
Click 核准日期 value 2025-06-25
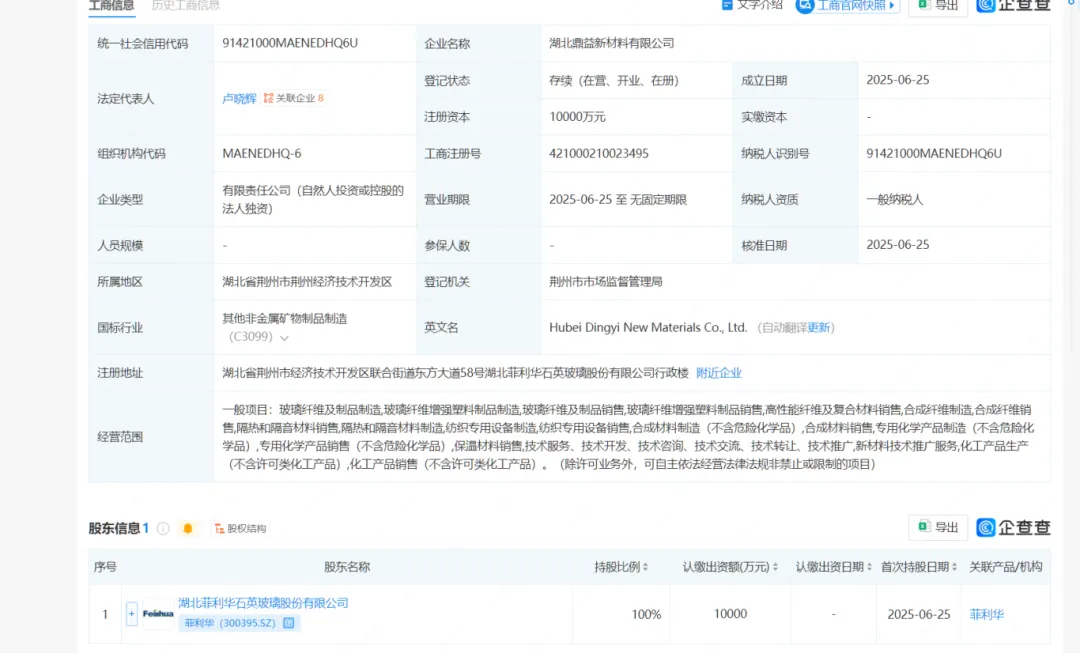click(x=897, y=245)
